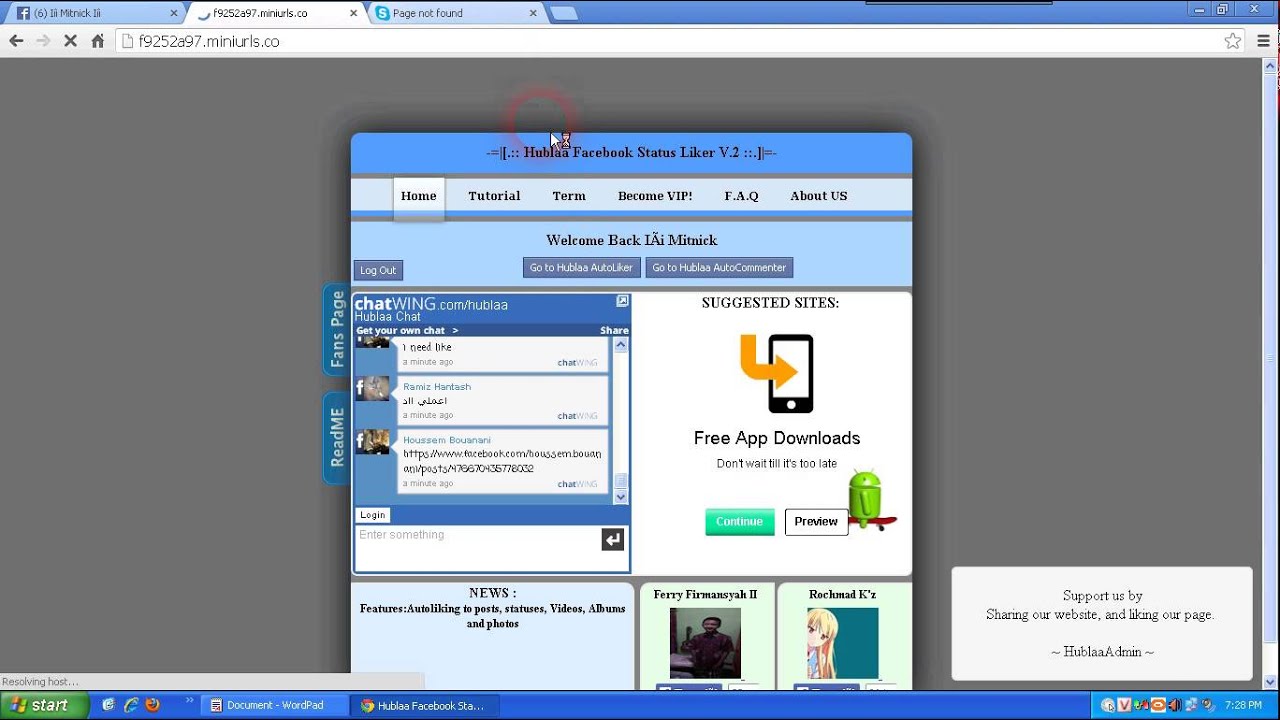Open Houssem Bouanani chat profile name
The width and height of the screenshot is (1280, 720).
(447, 440)
